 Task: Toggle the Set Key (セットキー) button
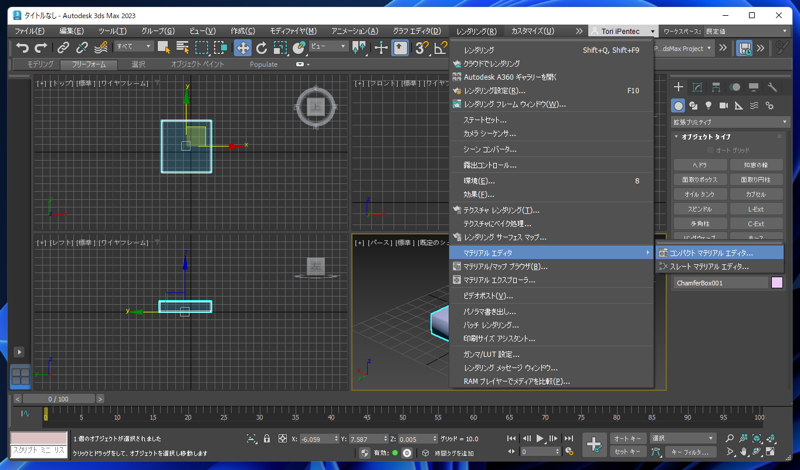[x=628, y=452]
